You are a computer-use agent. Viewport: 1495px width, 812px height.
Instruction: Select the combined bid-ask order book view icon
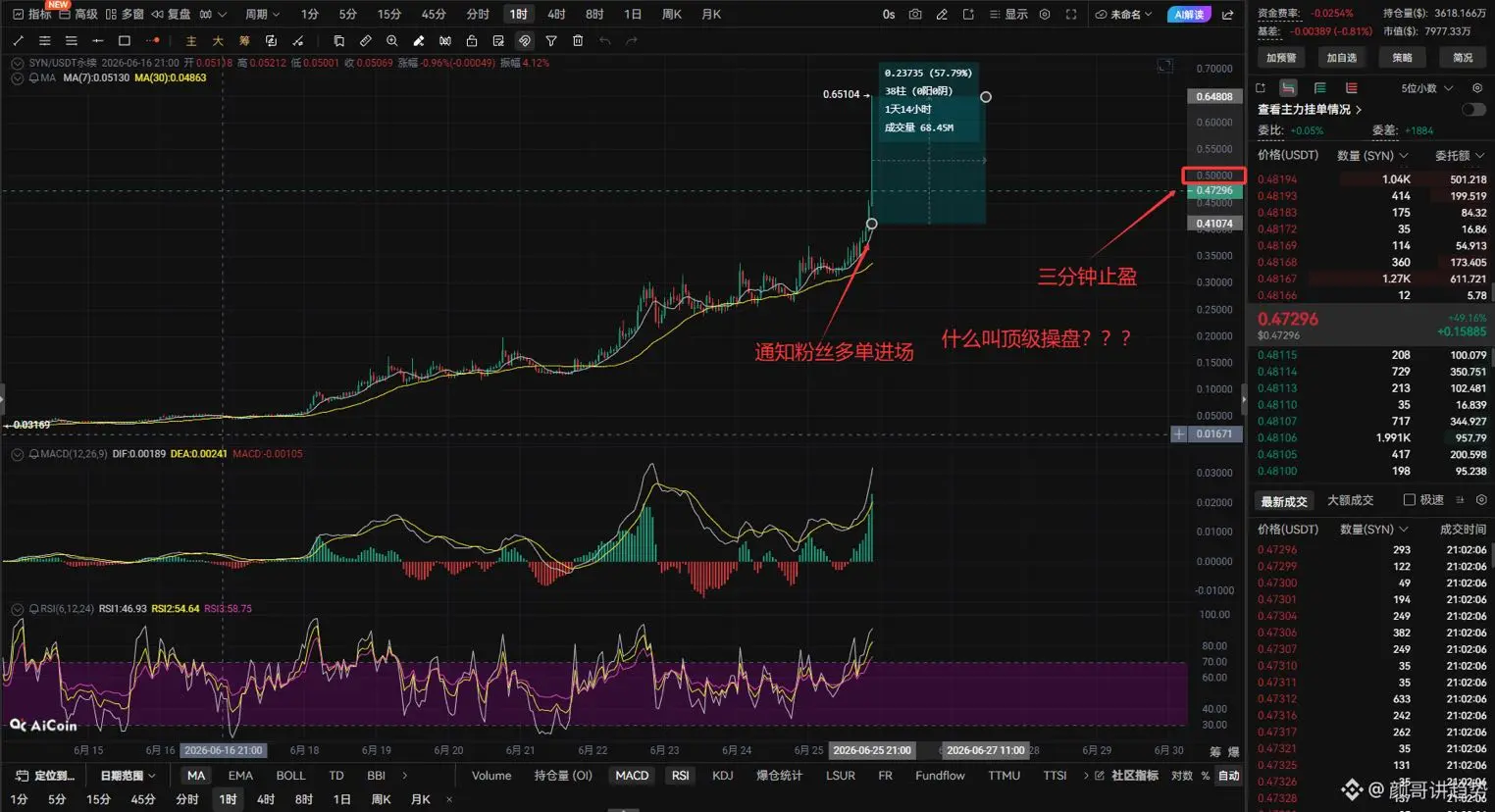(1288, 88)
